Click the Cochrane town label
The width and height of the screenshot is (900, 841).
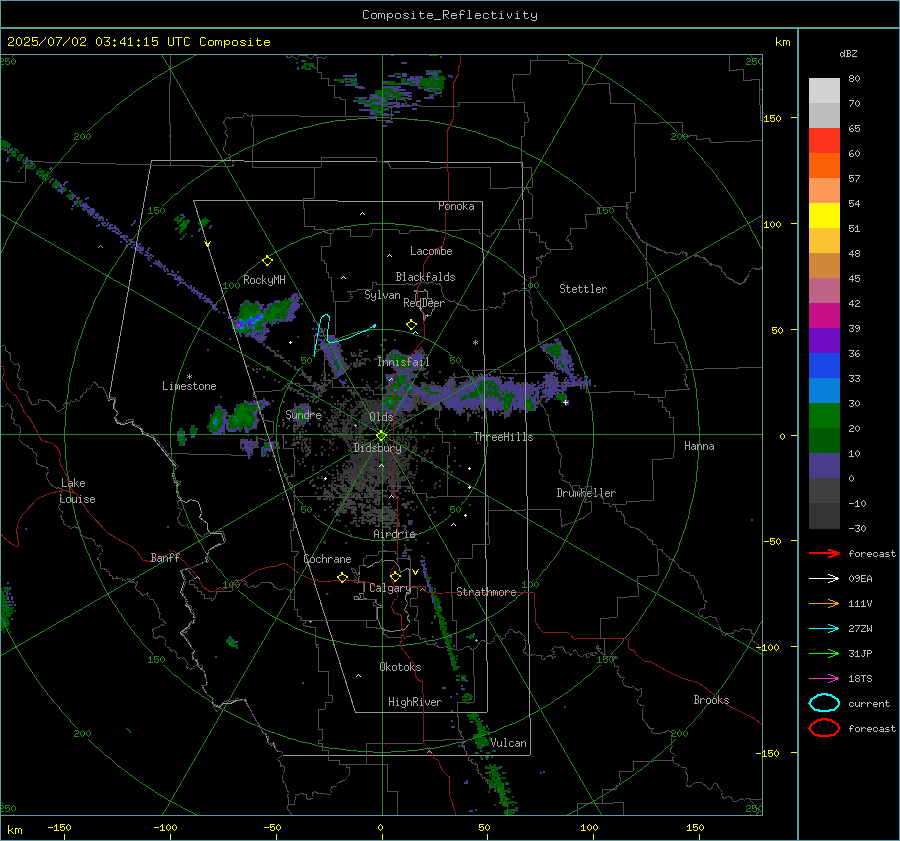point(327,559)
